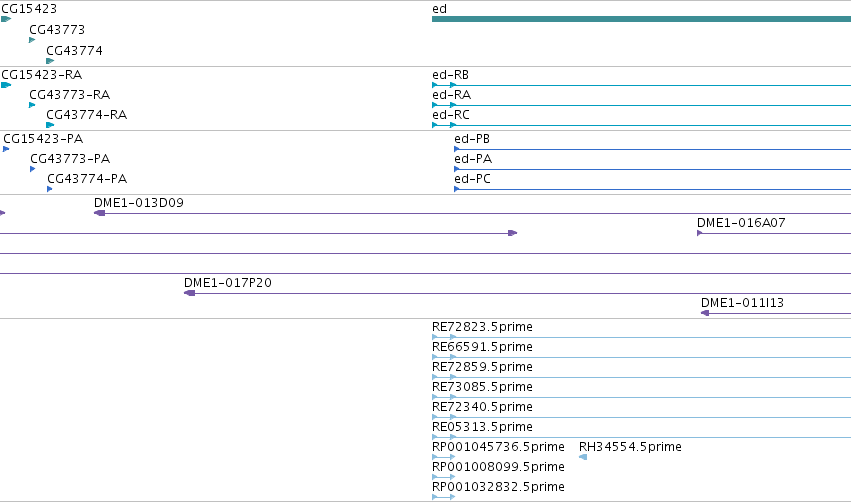Viewport: 851px width, 502px height.
Task: Click the CG43774 gene arrow glyph
Action: coord(50,61)
